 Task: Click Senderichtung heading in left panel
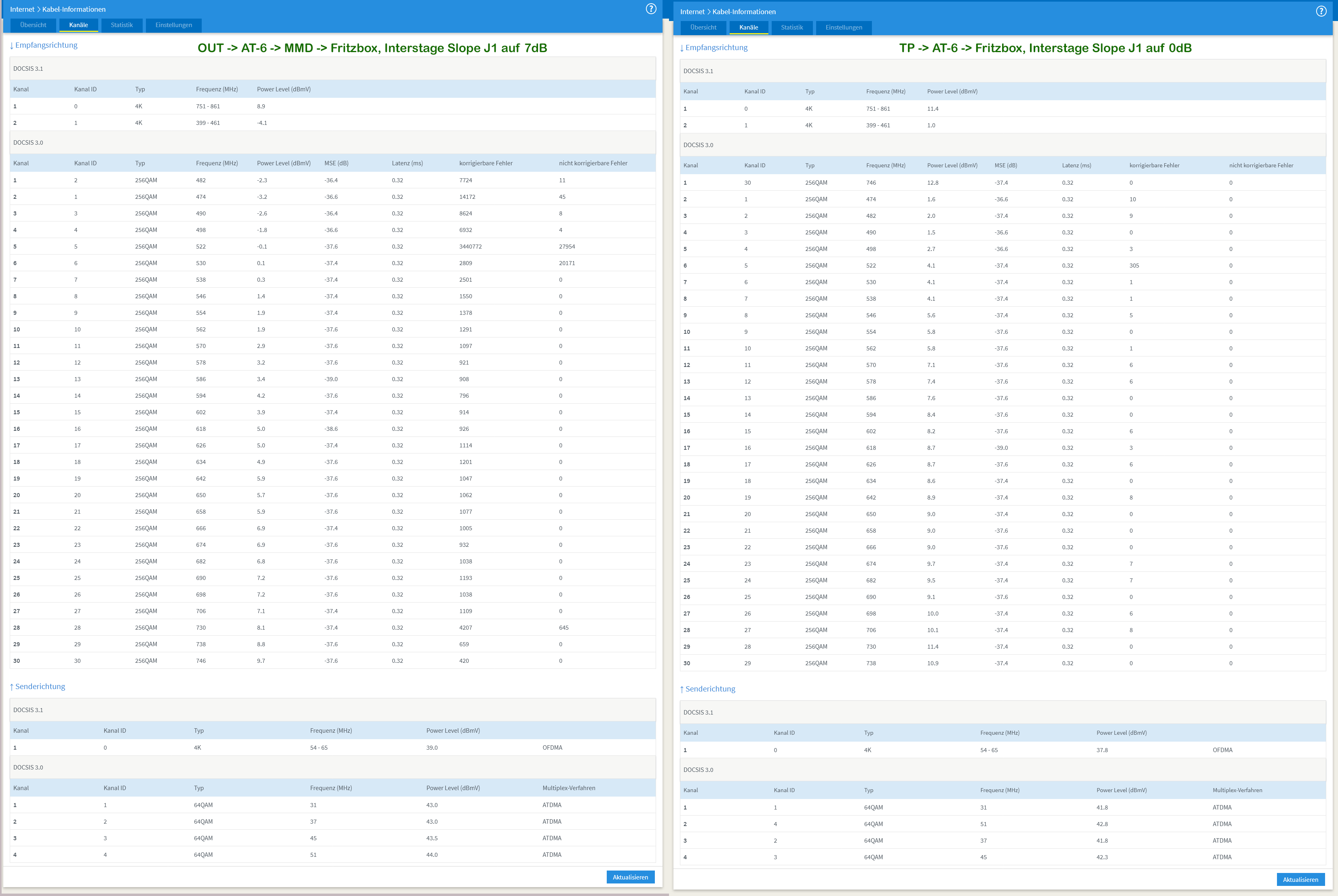[x=40, y=686]
